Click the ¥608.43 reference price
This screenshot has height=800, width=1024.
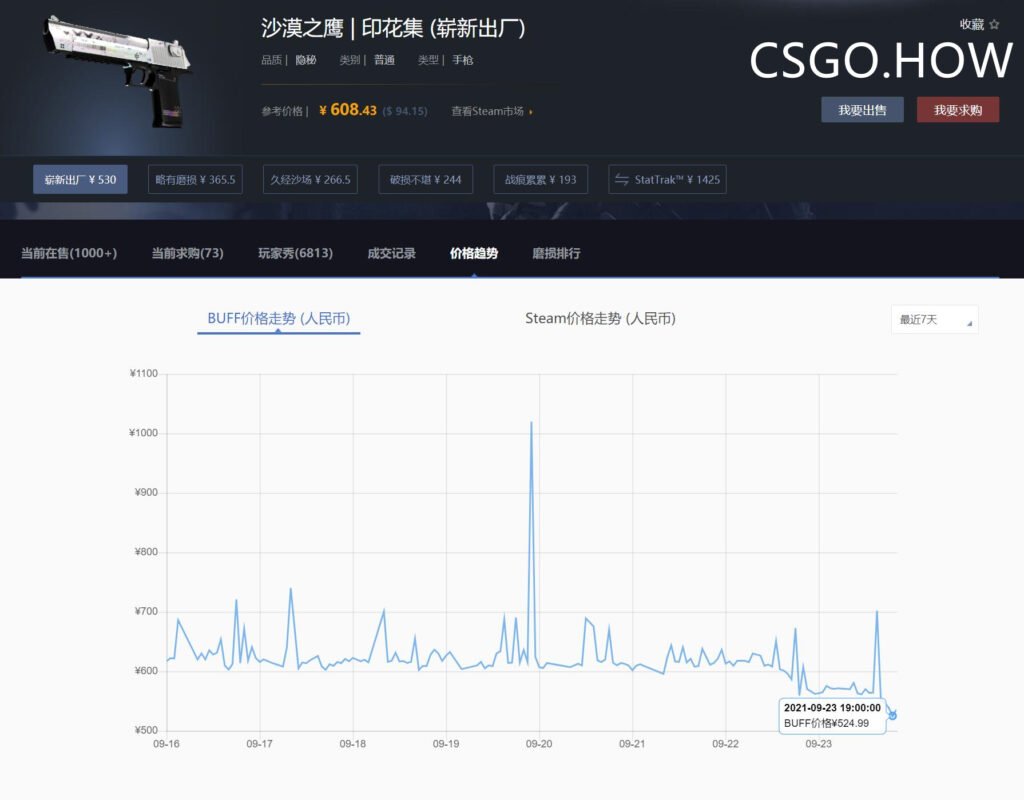click(x=347, y=110)
